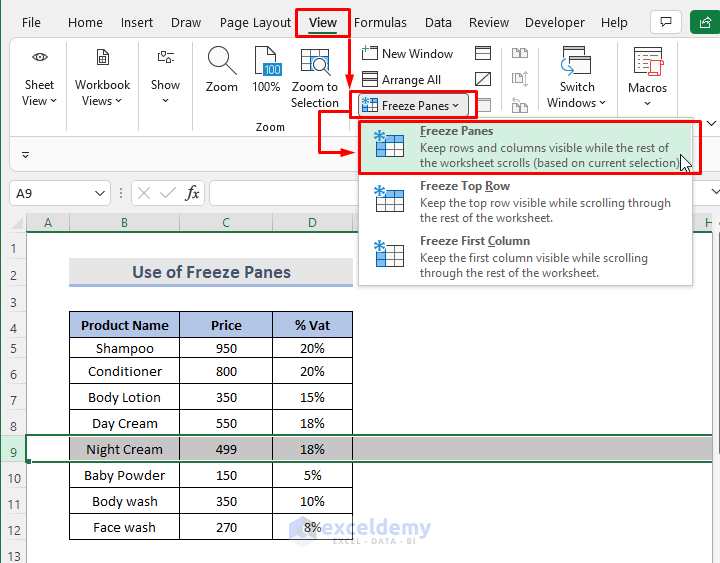
Task: Expand the Sheet View dropdown chevron
Action: pyautogui.click(x=53, y=101)
